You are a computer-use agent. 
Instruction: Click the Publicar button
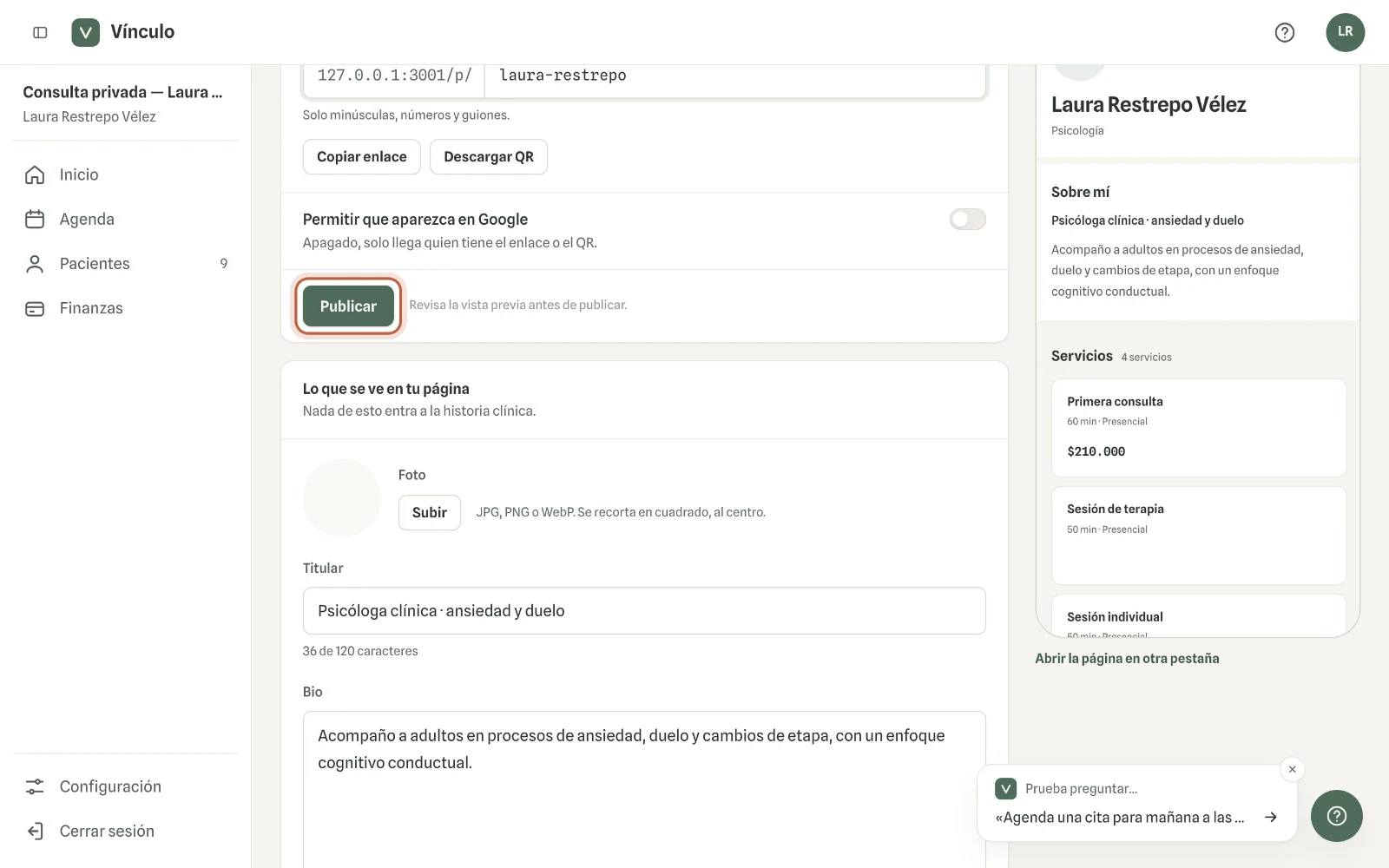pyautogui.click(x=348, y=306)
